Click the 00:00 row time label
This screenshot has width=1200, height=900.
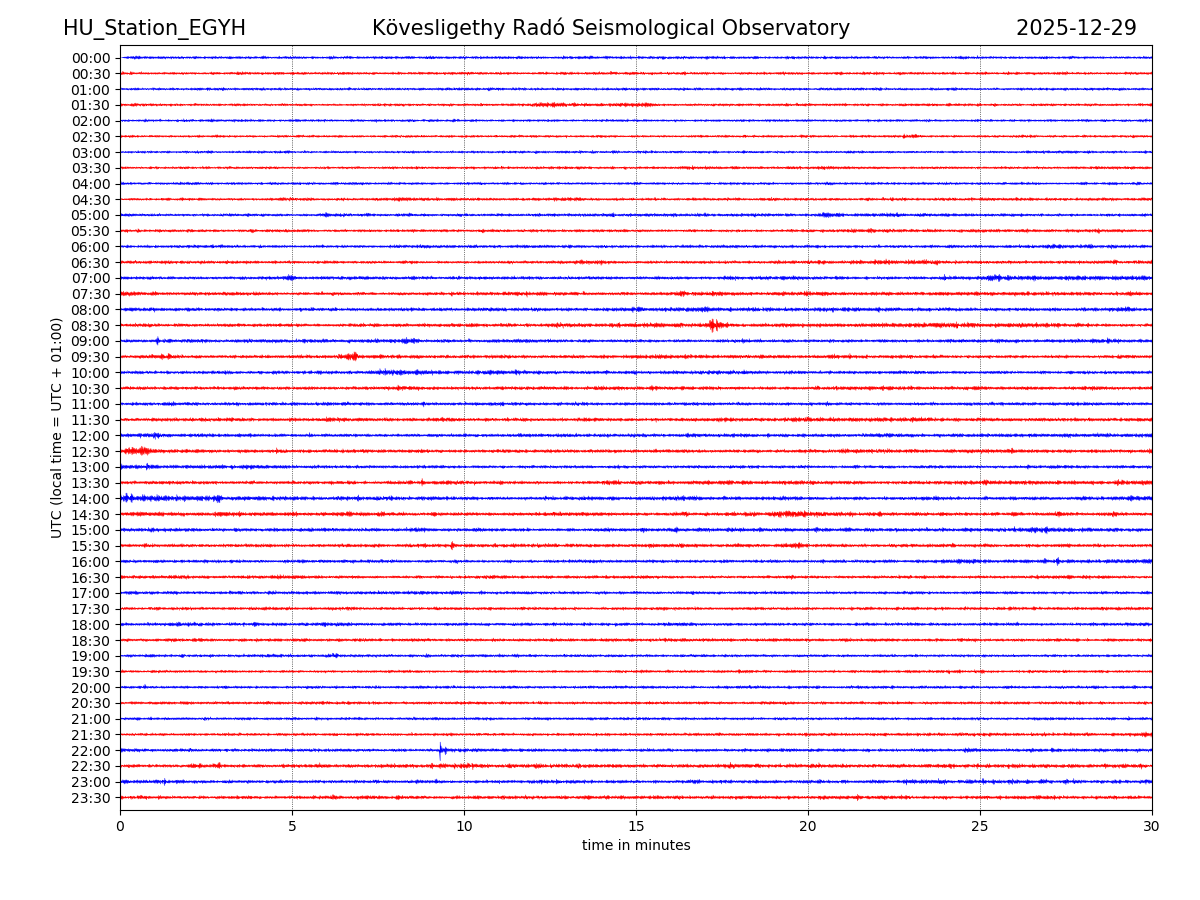click(x=90, y=58)
